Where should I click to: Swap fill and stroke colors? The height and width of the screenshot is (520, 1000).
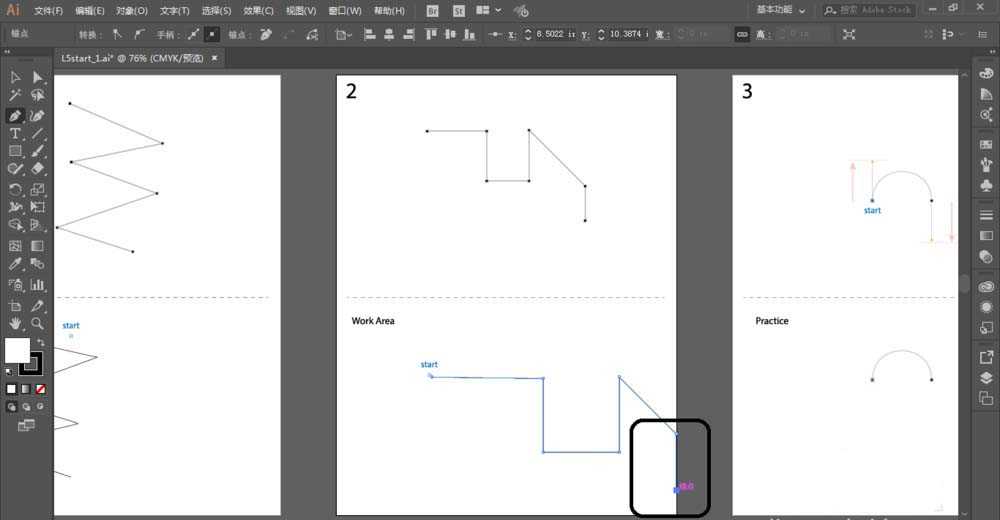pyautogui.click(x=41, y=342)
